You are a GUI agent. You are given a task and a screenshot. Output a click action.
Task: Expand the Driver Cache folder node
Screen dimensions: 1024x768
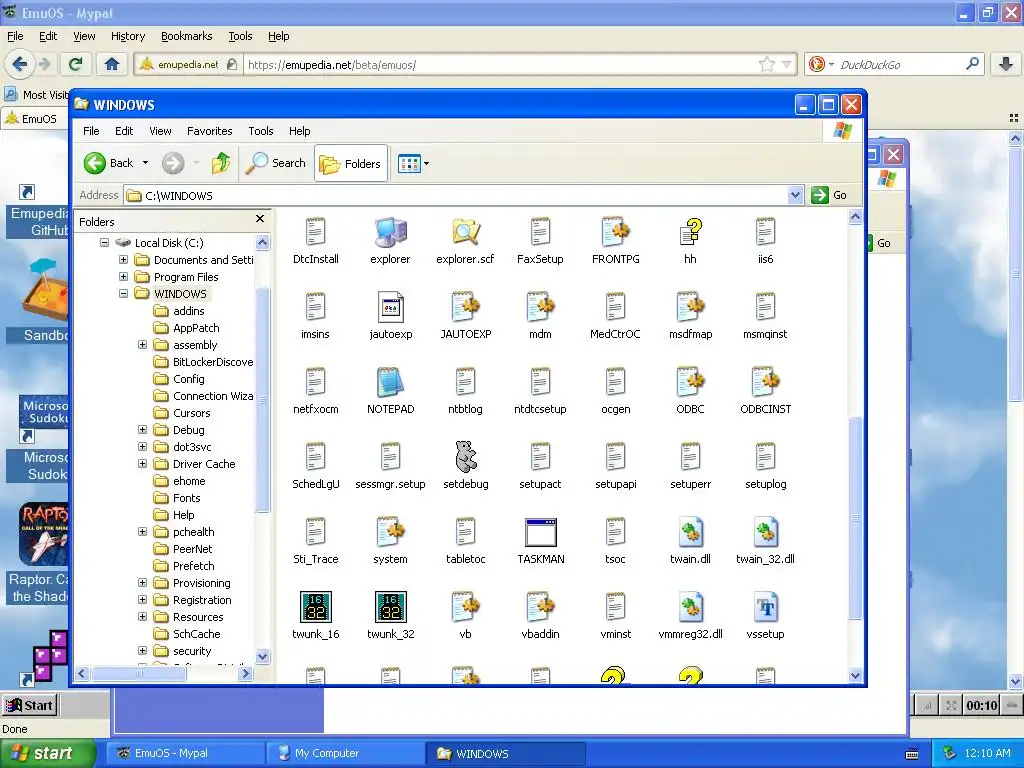click(x=142, y=463)
